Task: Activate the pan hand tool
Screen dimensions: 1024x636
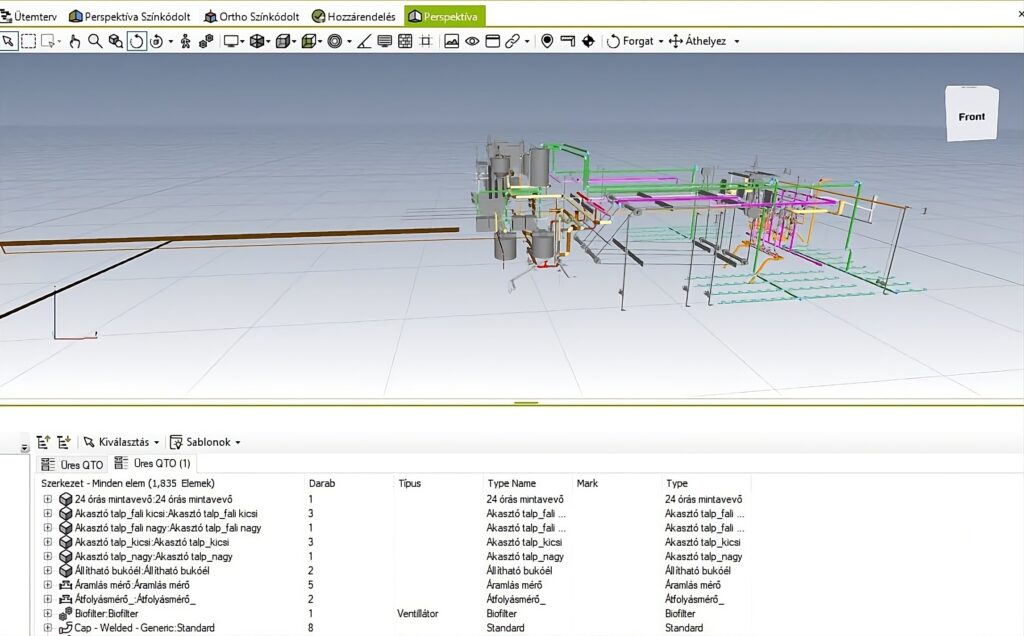Action: point(75,41)
